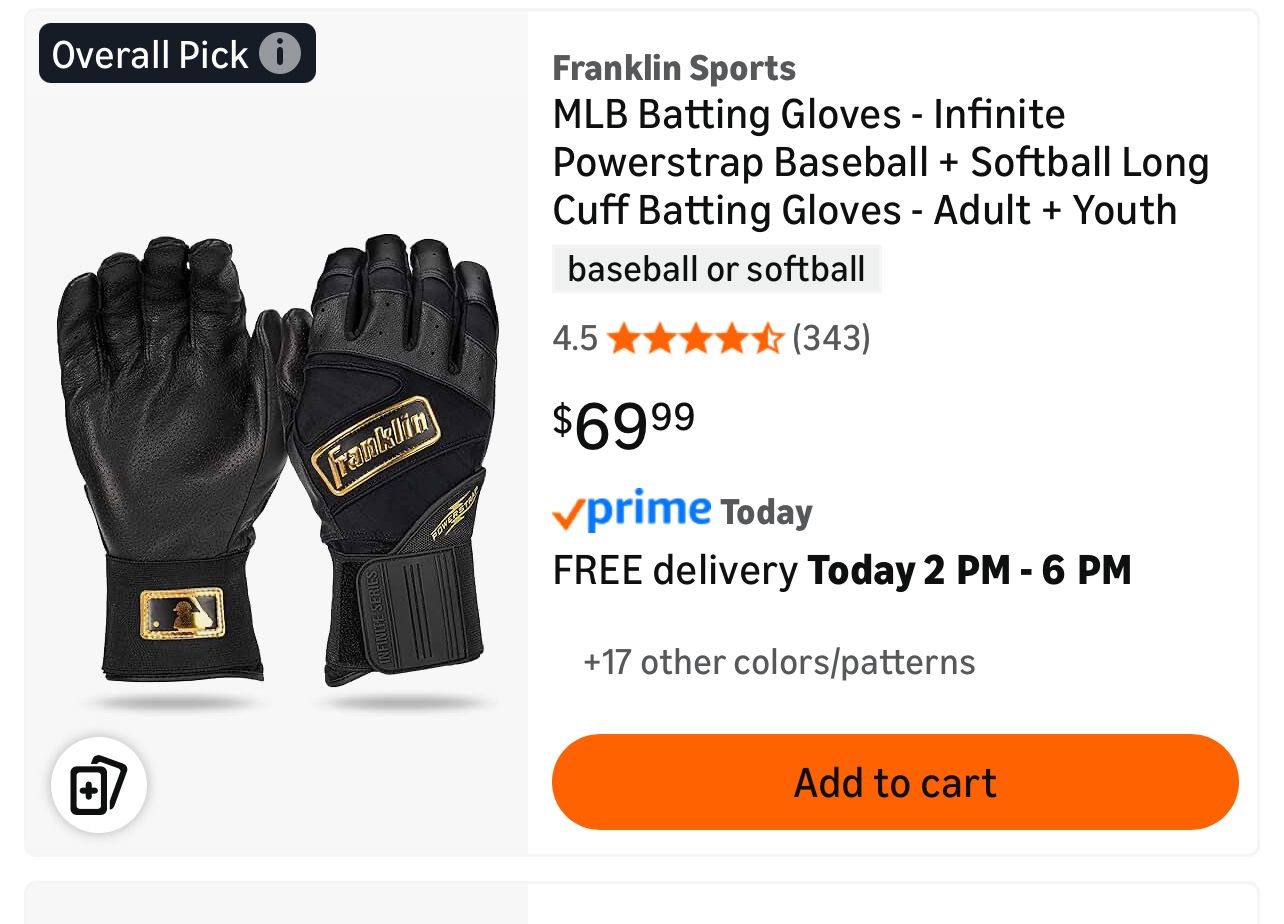The height and width of the screenshot is (924, 1284).
Task: Tap the gold MLB logo on glove wrist
Action: point(182,613)
